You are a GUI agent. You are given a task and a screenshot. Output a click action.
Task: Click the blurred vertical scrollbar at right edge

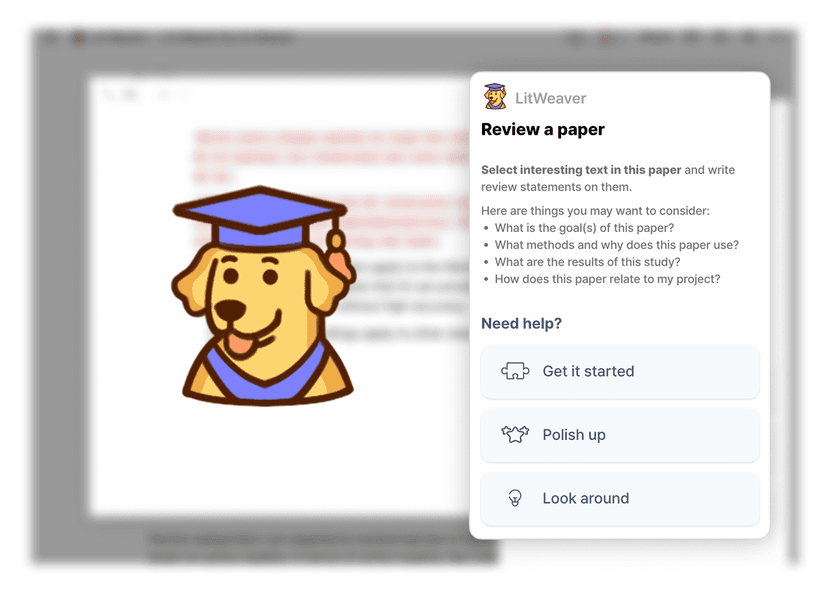click(792, 327)
